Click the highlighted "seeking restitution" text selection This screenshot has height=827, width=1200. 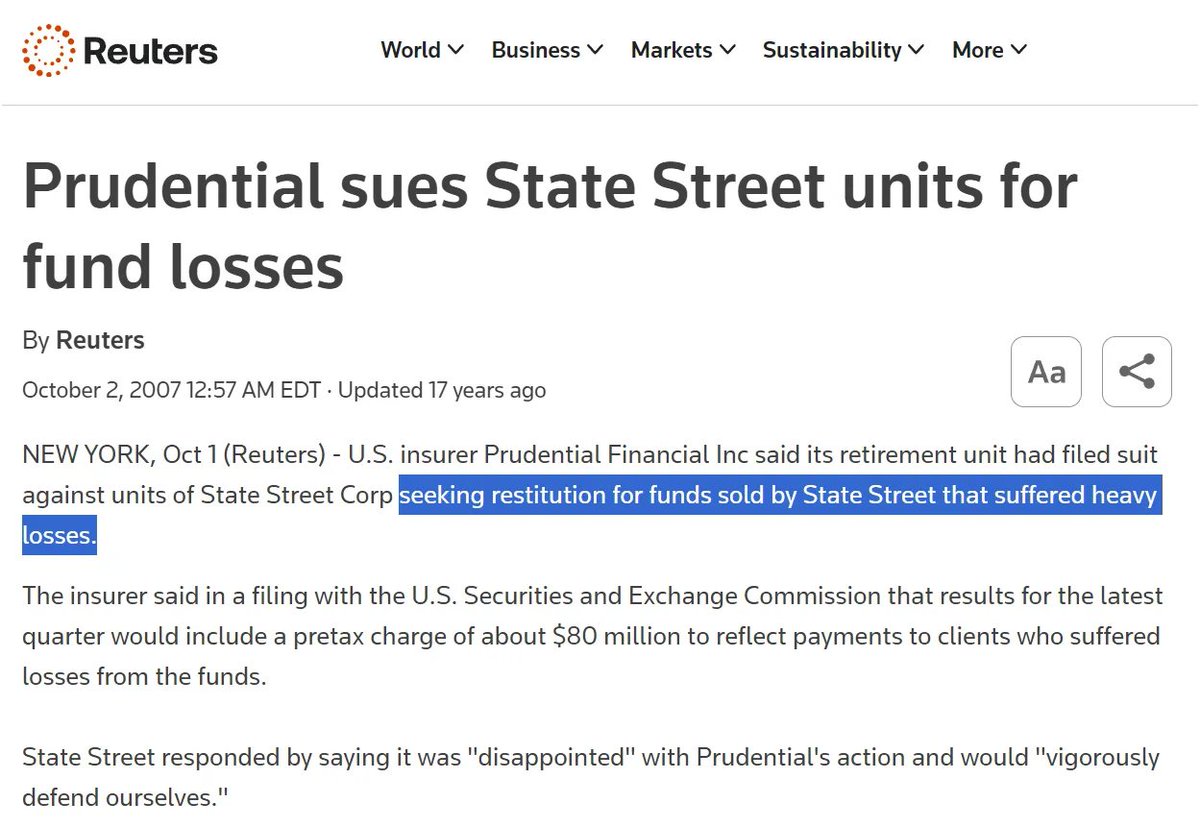[x=778, y=496]
